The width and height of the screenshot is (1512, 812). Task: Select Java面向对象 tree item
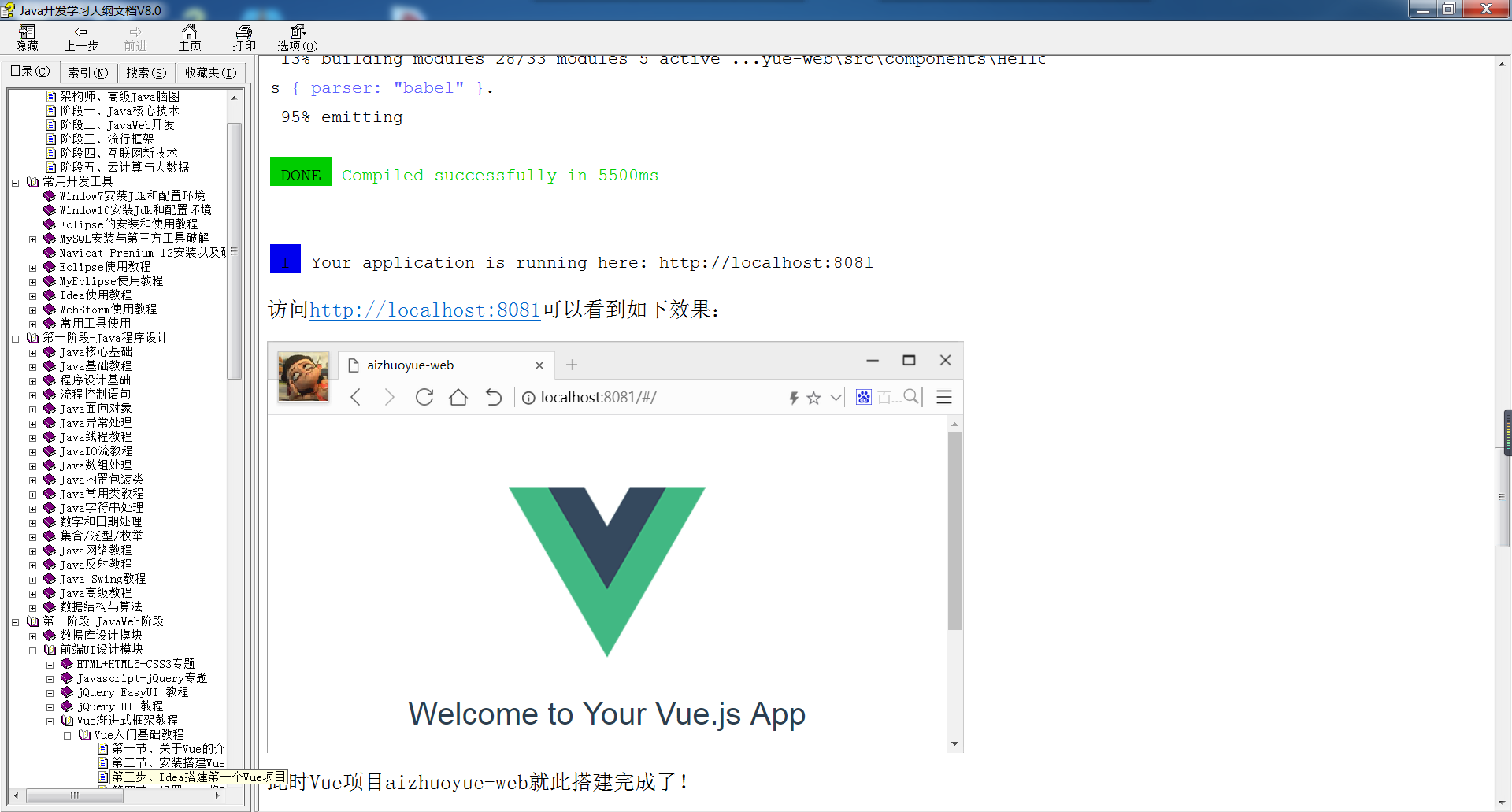95,408
